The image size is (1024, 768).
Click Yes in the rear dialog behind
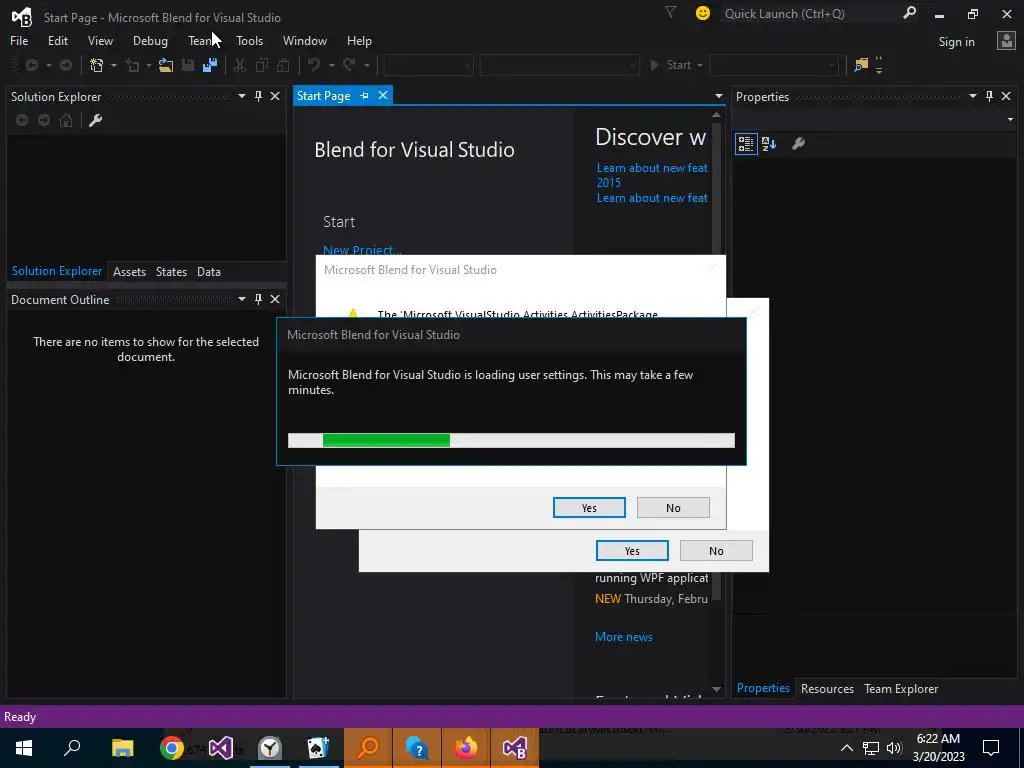(632, 551)
